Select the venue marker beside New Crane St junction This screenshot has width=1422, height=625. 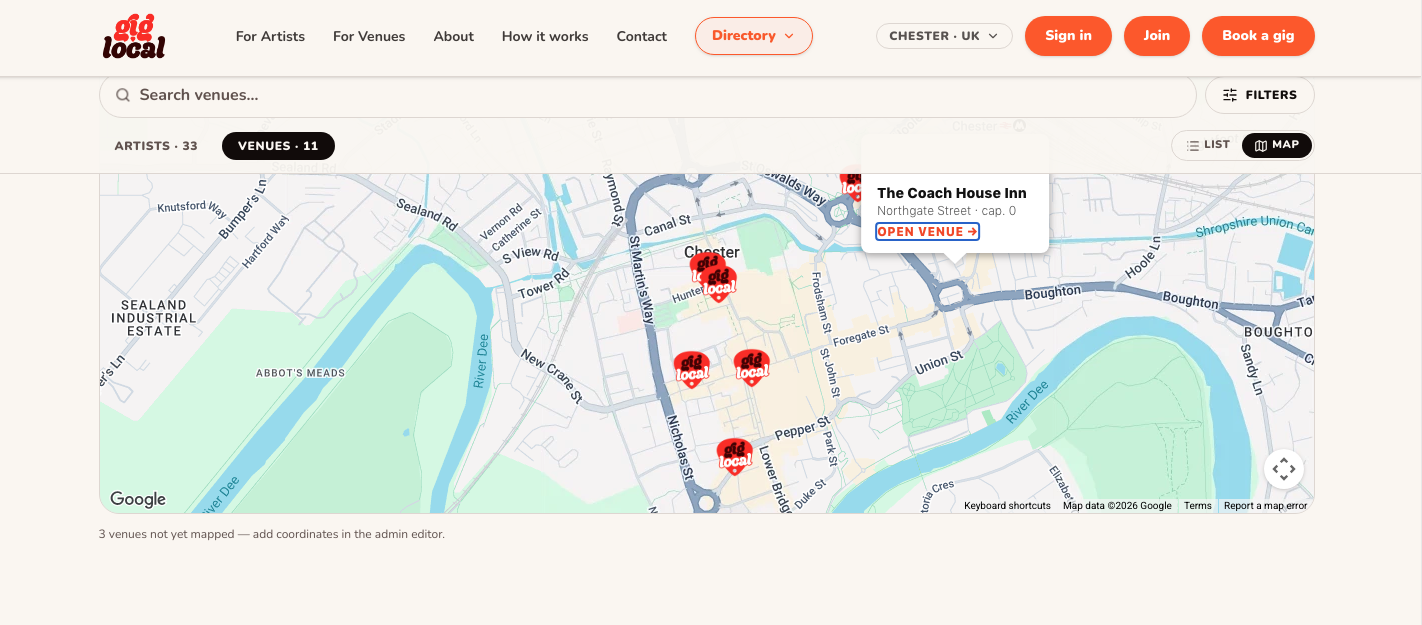(691, 369)
